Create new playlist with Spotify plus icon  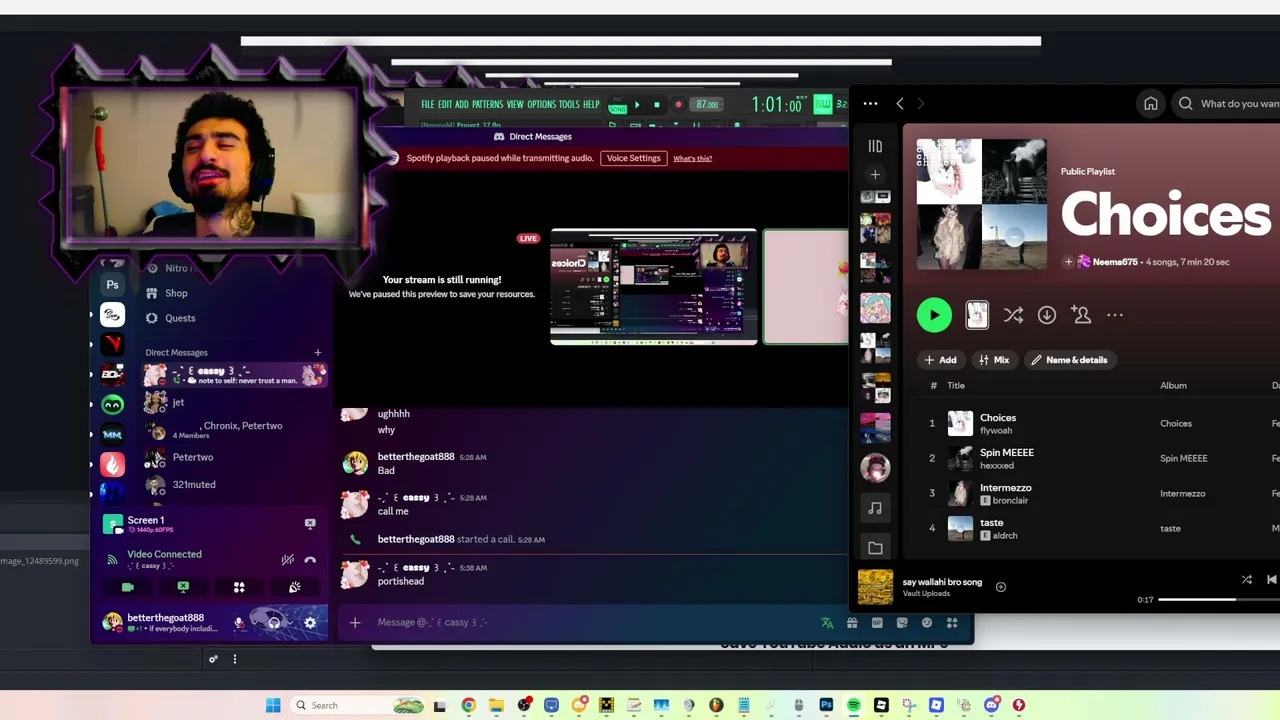(875, 175)
